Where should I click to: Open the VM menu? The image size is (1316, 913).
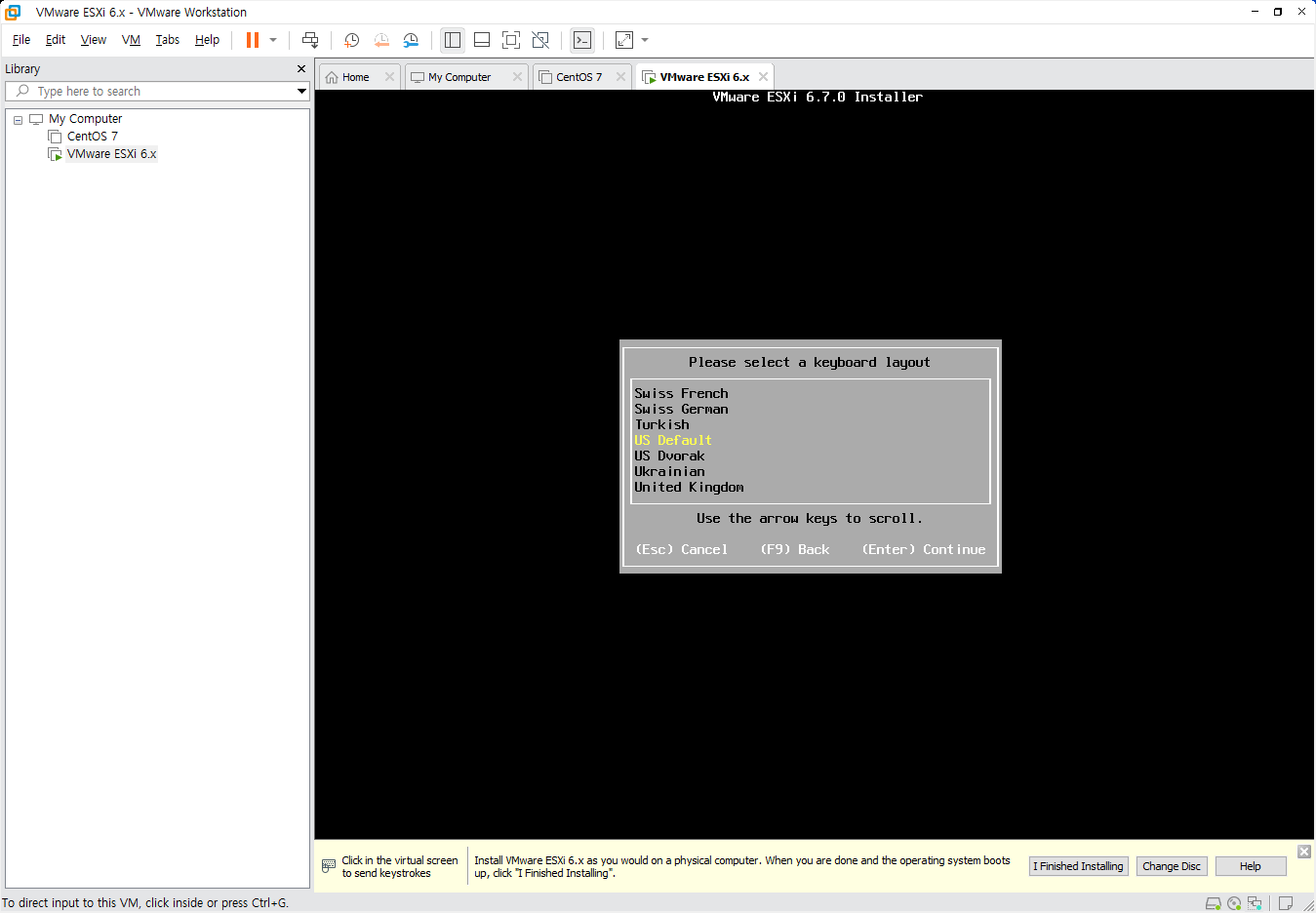pyautogui.click(x=131, y=40)
